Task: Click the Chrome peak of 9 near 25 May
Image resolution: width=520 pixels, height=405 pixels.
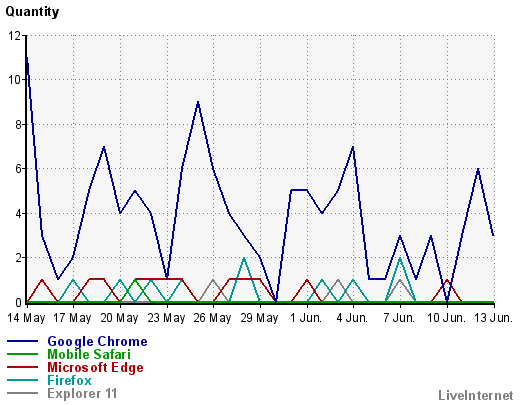Action: coord(198,102)
